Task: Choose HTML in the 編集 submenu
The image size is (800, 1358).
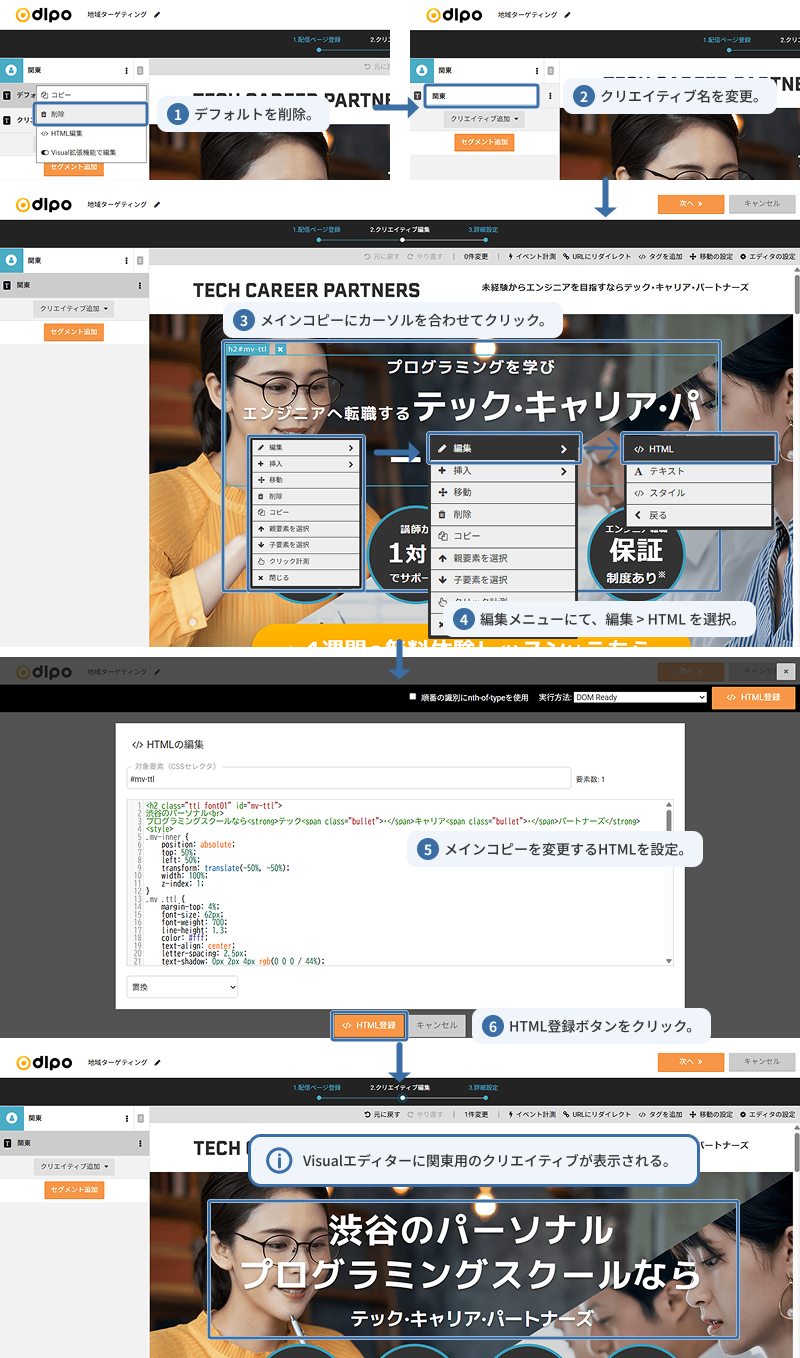Action: 698,449
